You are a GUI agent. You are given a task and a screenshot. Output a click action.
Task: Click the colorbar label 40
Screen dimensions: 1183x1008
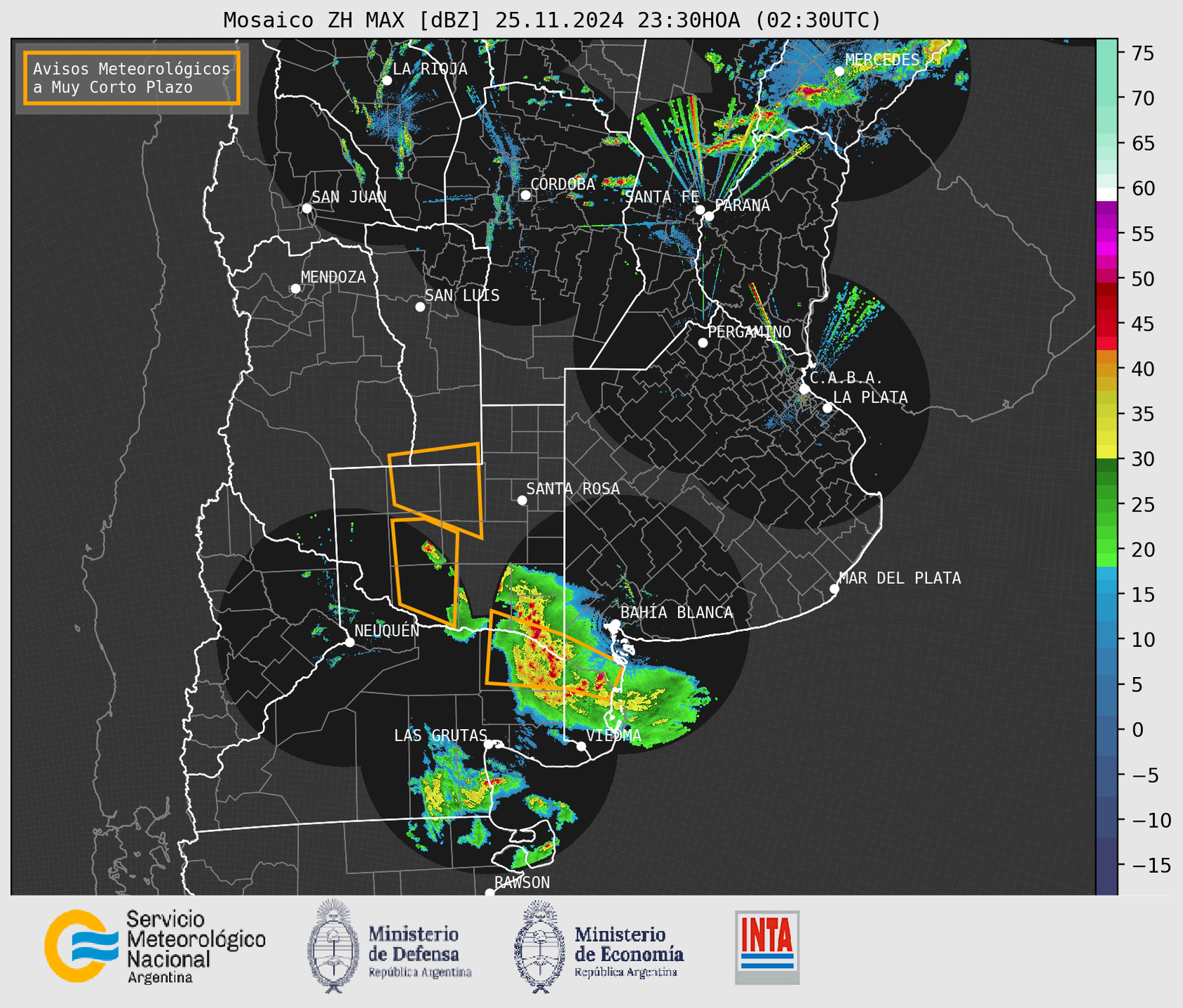click(1143, 369)
